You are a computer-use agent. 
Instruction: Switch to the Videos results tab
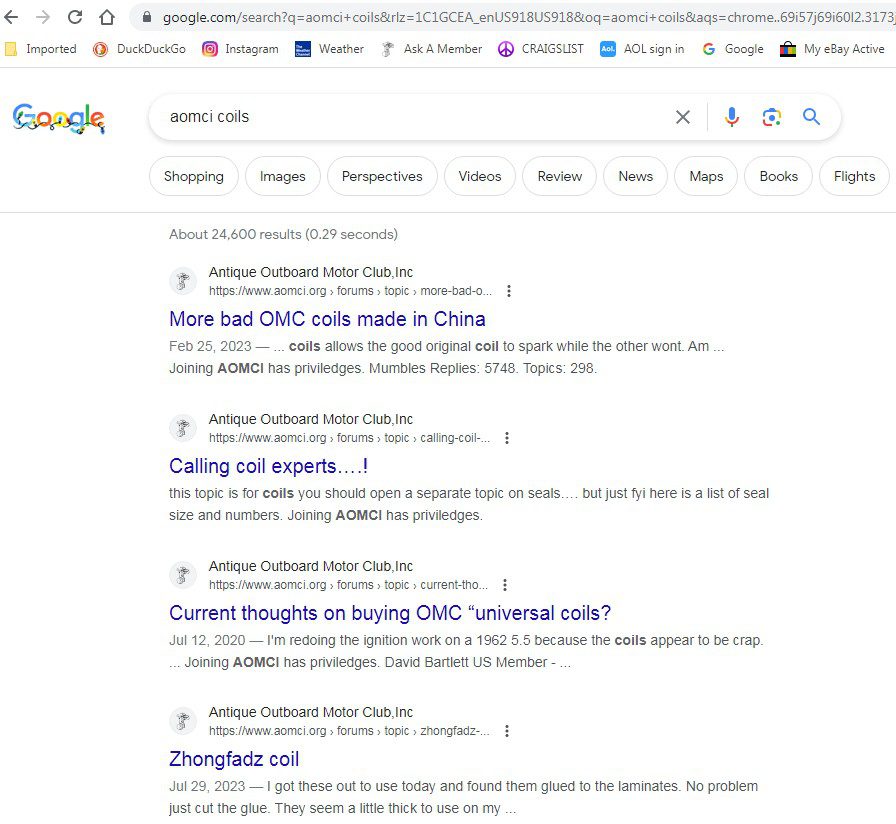(480, 176)
